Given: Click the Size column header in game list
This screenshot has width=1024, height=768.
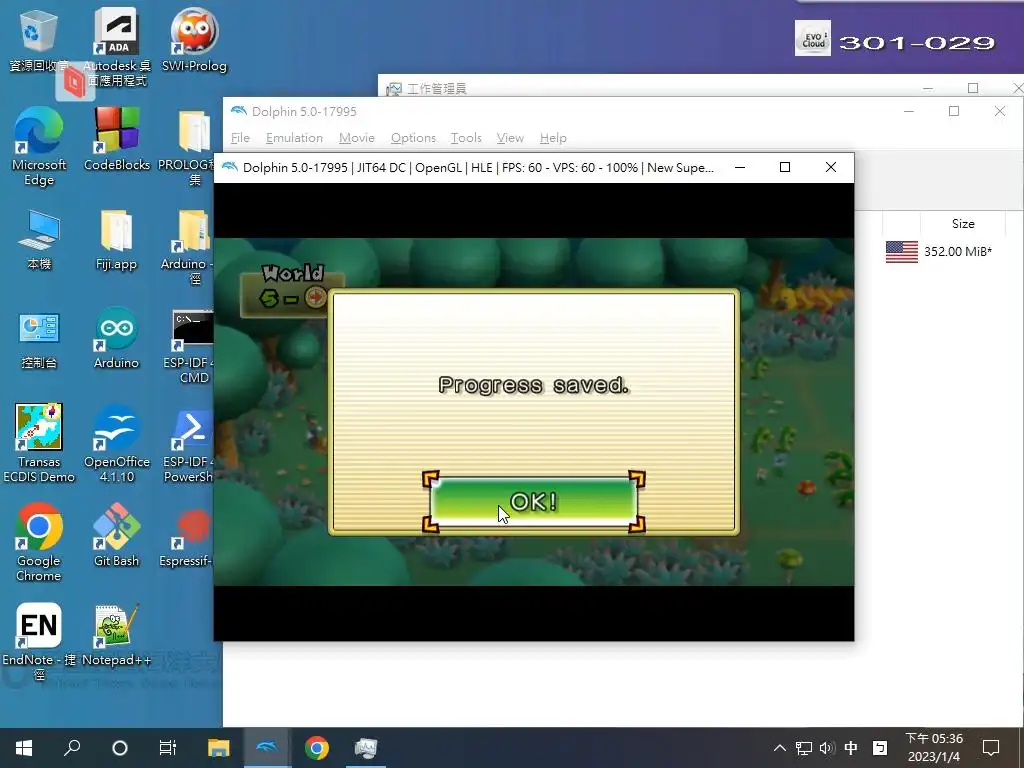Looking at the screenshot, I should 963,223.
